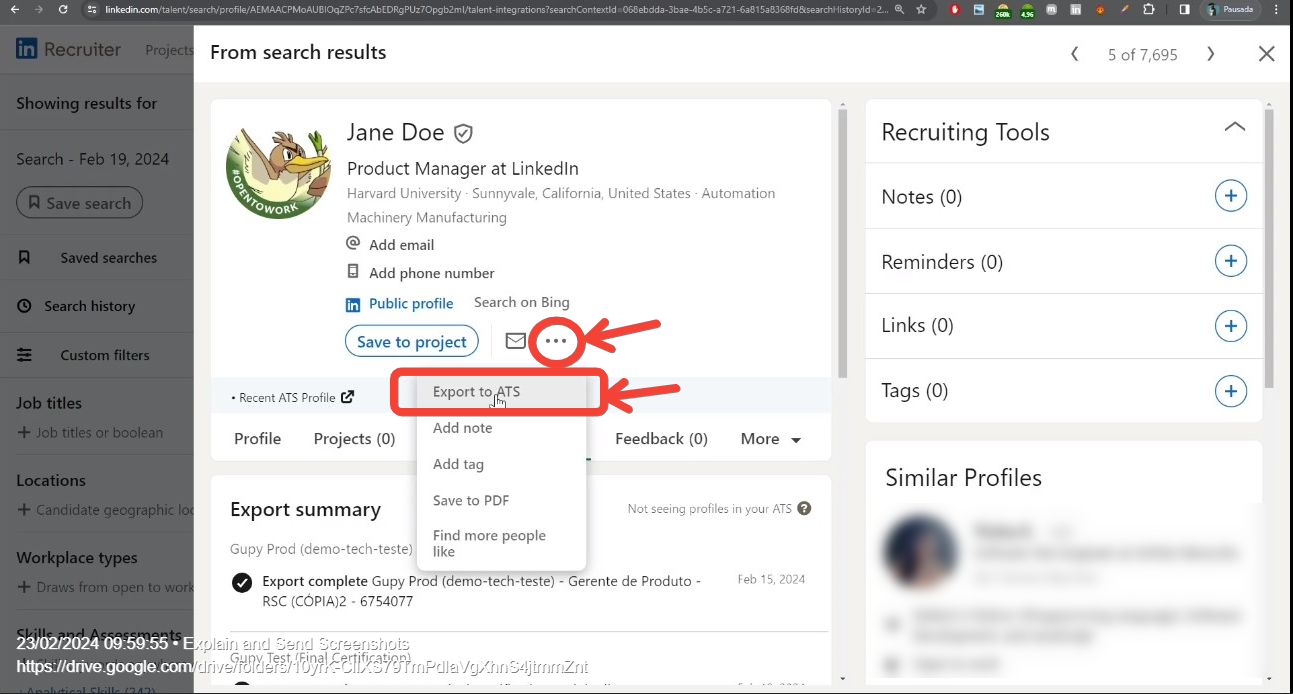Collapse the Recruiting Tools panel
This screenshot has height=694, width=1293.
point(1234,127)
